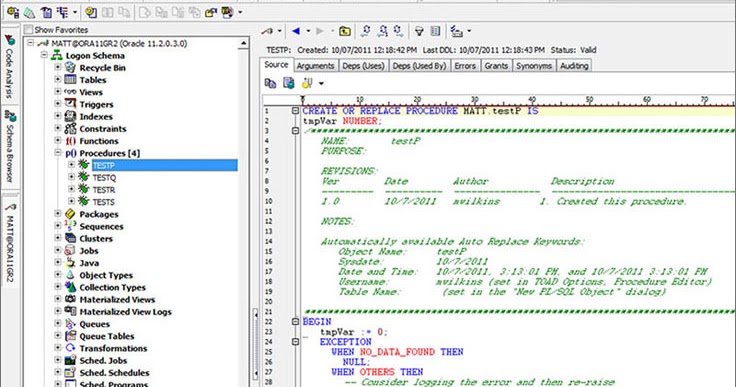Screen dimensions: 736x387
Task: Click the blue back arrow
Action: (296, 31)
